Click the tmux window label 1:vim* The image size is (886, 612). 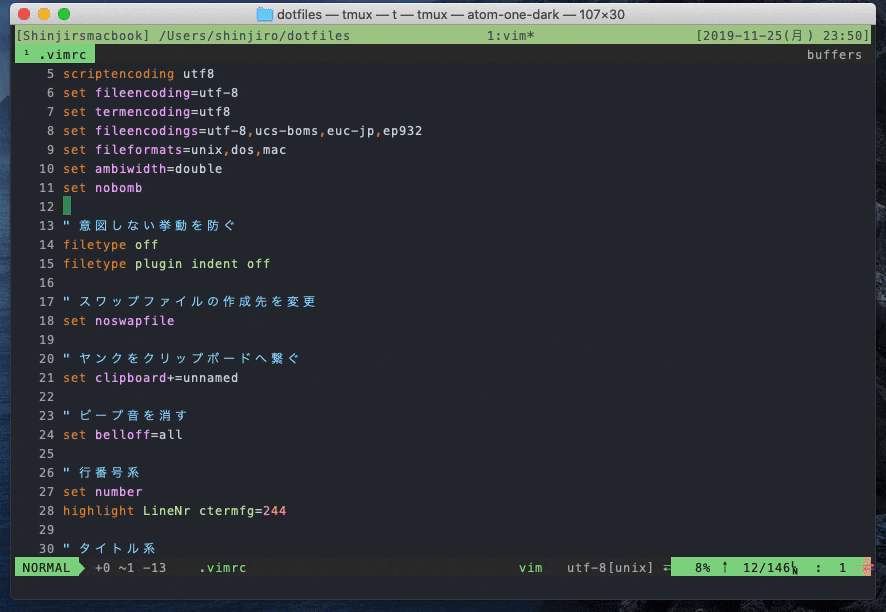[x=510, y=36]
